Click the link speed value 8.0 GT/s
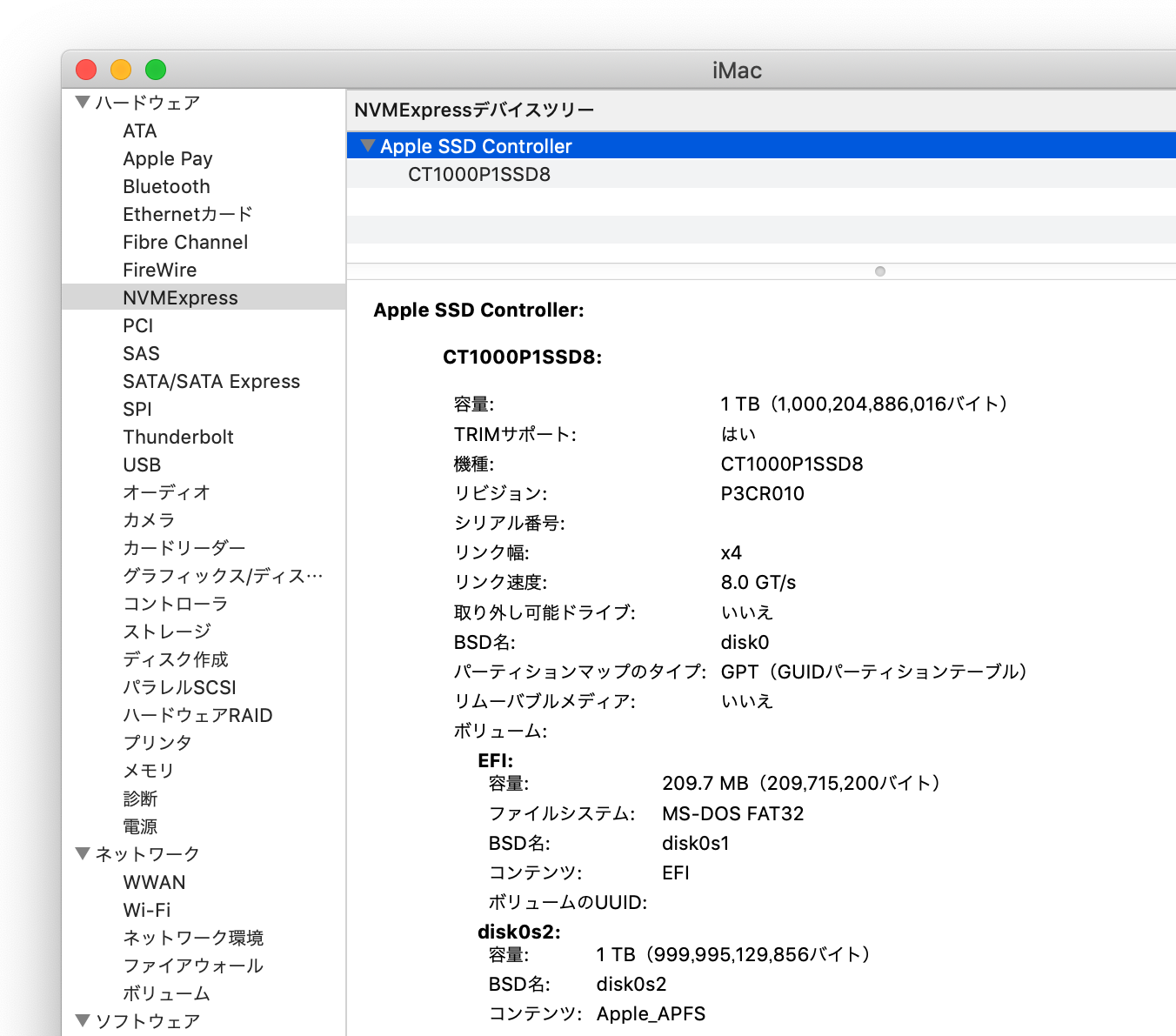This screenshot has height=1036, width=1176. pyautogui.click(x=758, y=583)
